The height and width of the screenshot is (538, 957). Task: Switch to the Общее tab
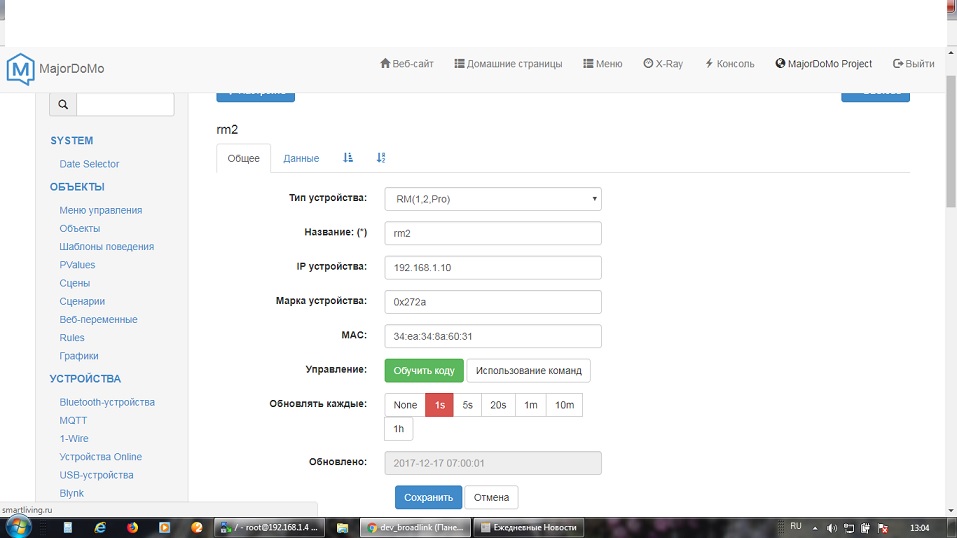coord(244,158)
